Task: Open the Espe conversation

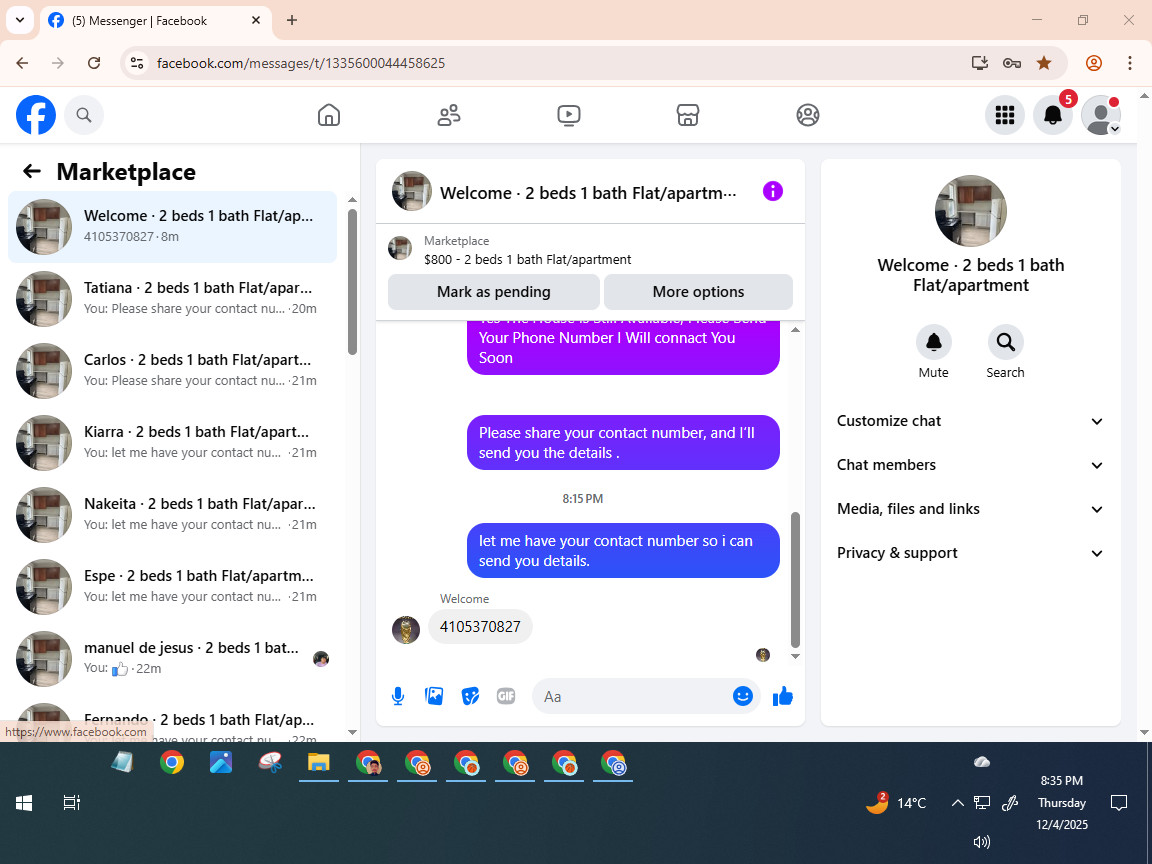Action: point(173,587)
